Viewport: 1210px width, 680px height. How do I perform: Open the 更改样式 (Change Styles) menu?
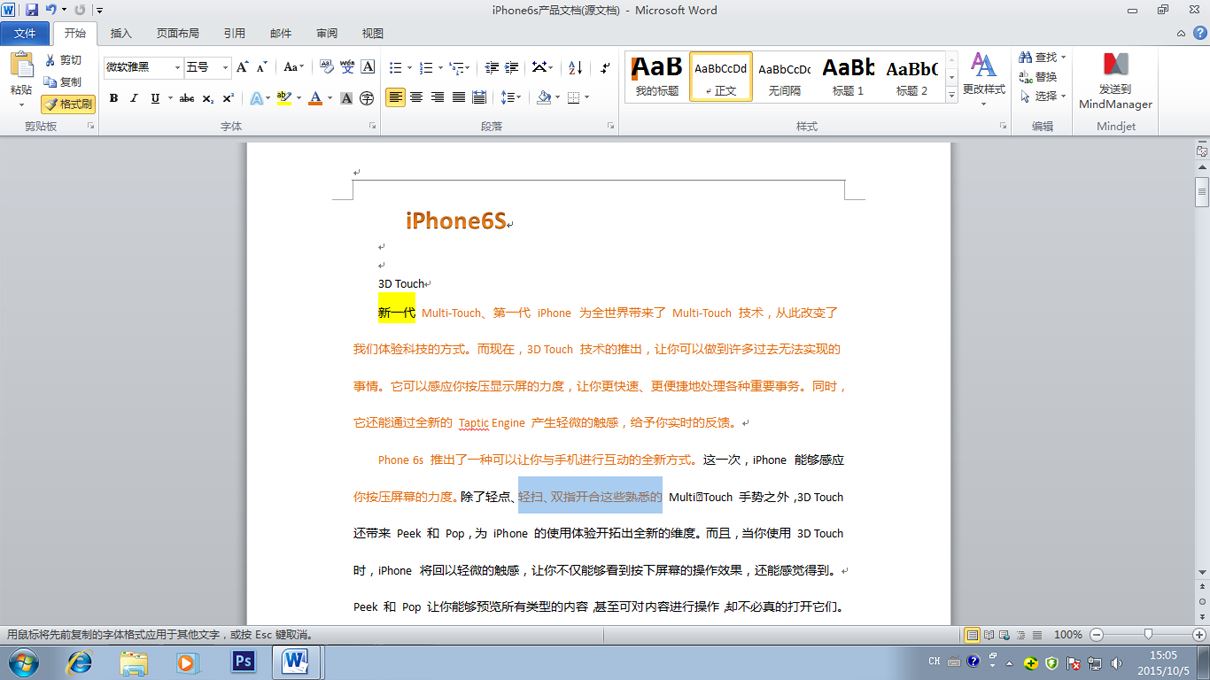pos(984,77)
